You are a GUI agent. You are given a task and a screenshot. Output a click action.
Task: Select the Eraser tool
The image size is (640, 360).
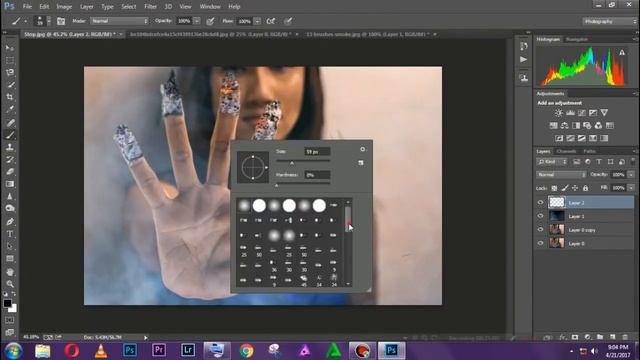click(10, 171)
